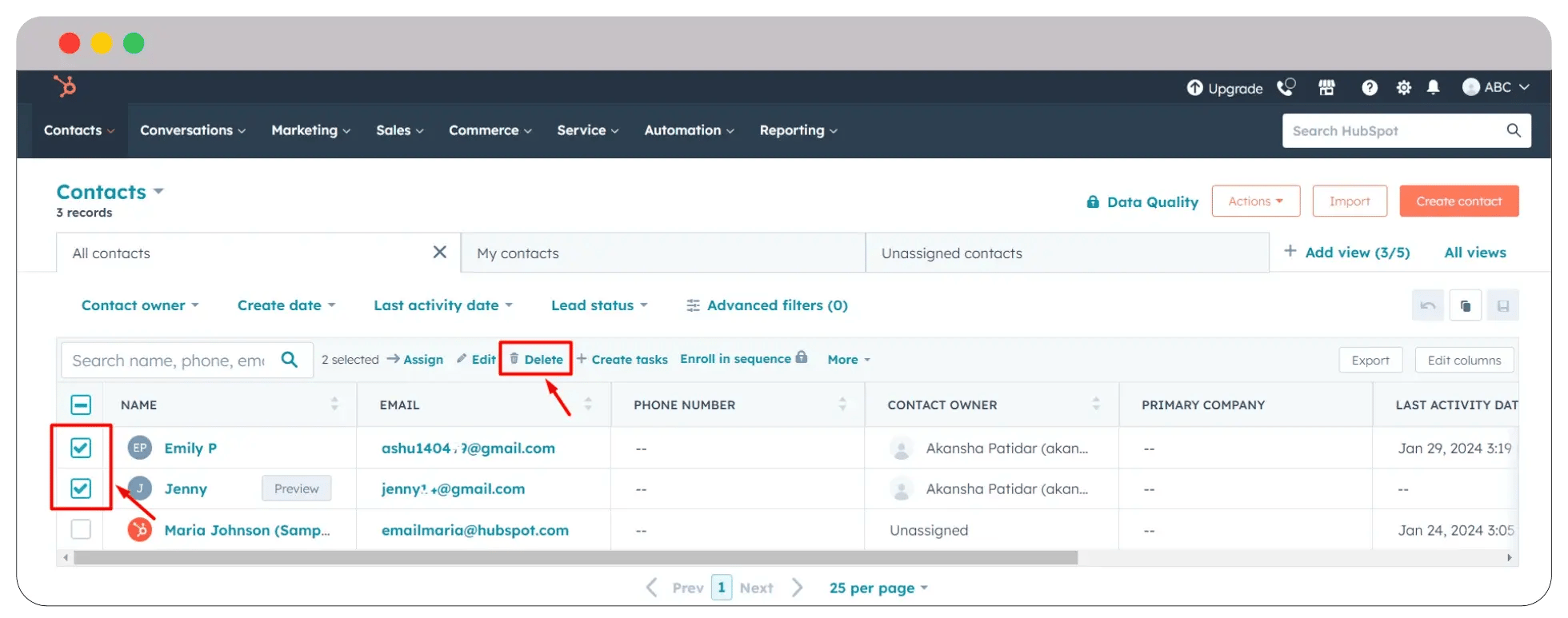Viewport: 1568px width, 618px height.
Task: Close the All contacts view tab
Action: (x=439, y=253)
